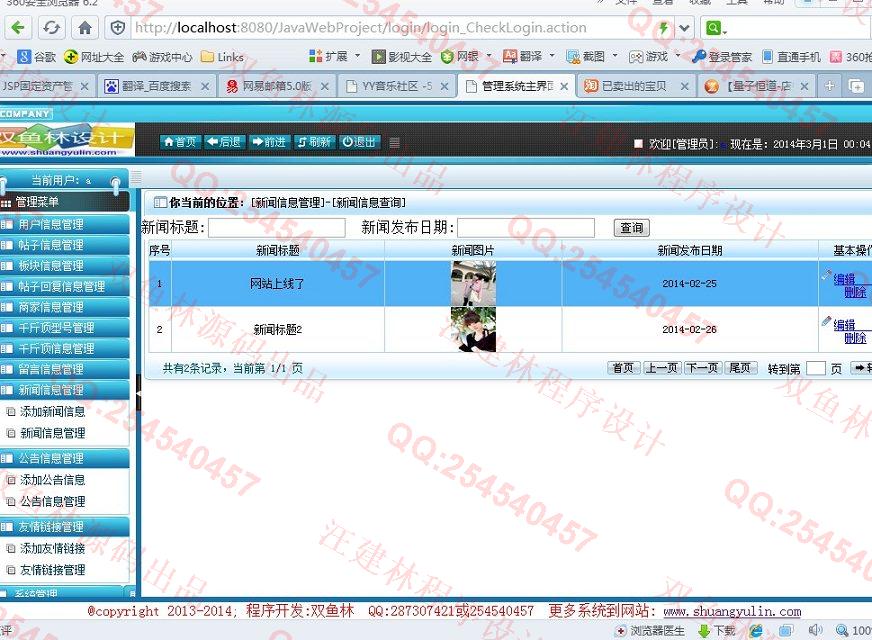This screenshot has height=640, width=872.
Task: Open the Links bookmark folder
Action: 222,57
